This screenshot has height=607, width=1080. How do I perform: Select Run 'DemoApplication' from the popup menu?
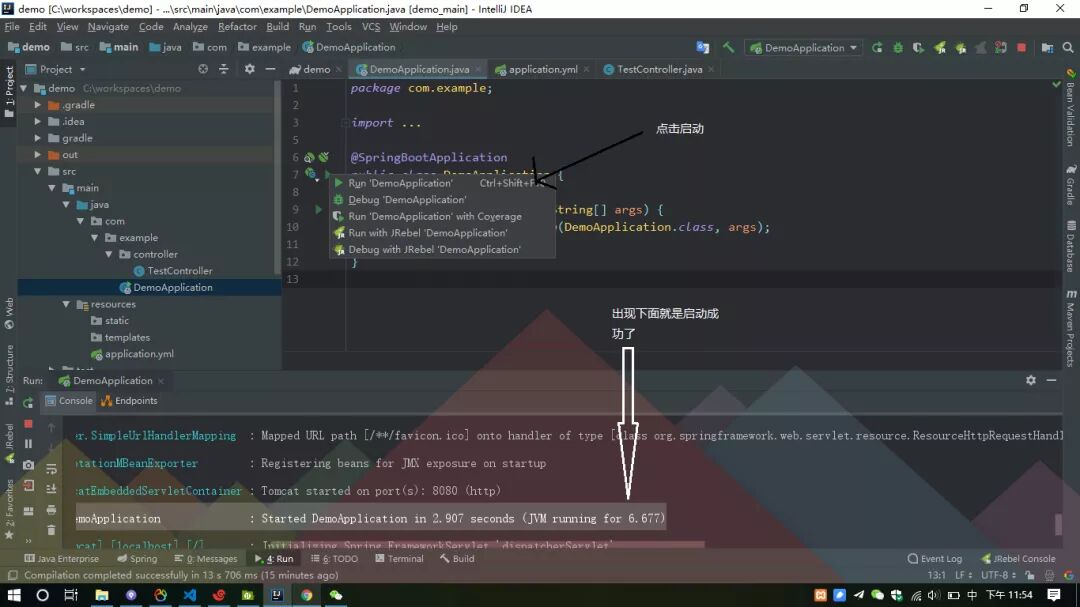click(442, 183)
